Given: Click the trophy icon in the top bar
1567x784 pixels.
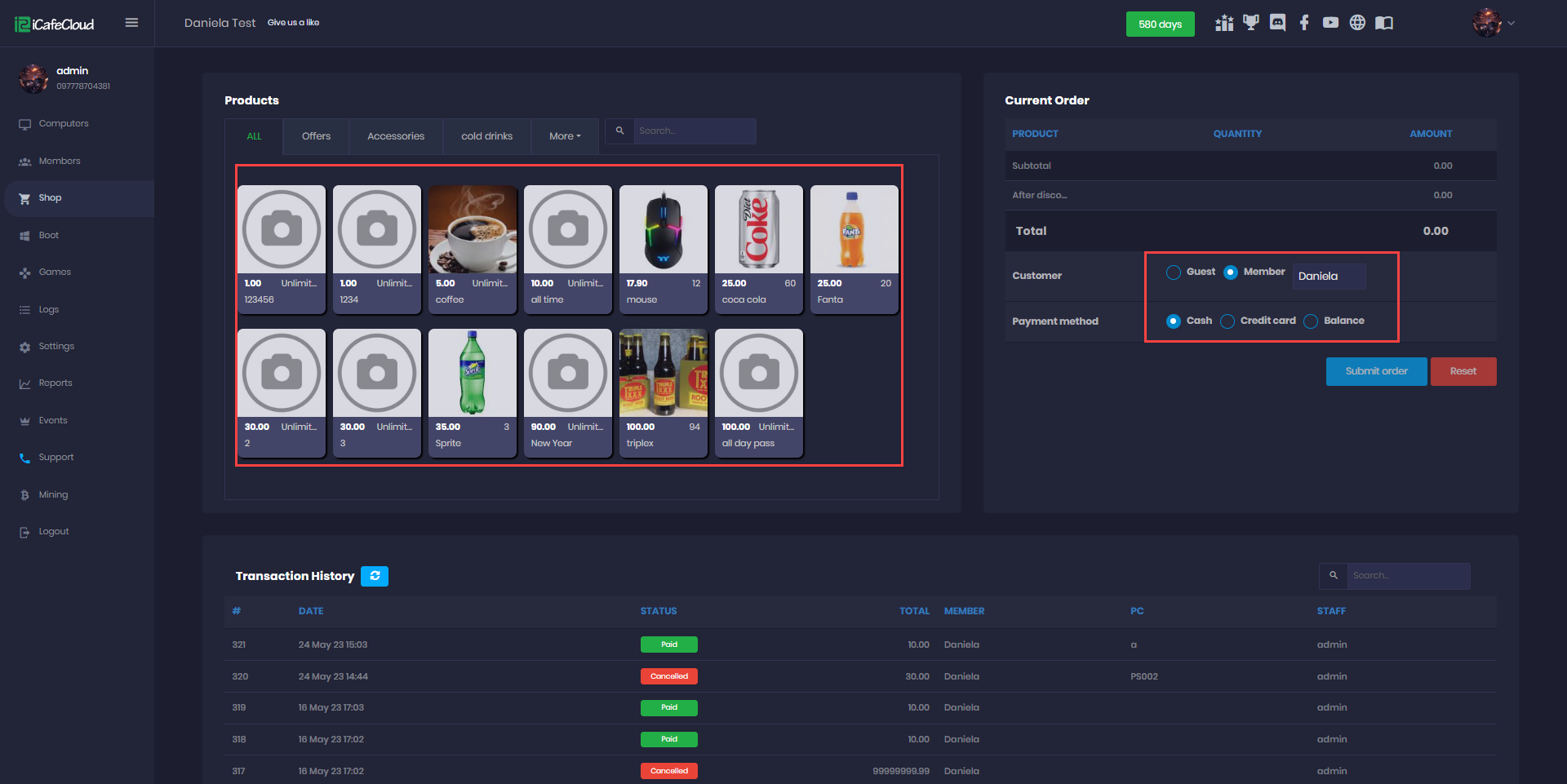Looking at the screenshot, I should [1250, 23].
